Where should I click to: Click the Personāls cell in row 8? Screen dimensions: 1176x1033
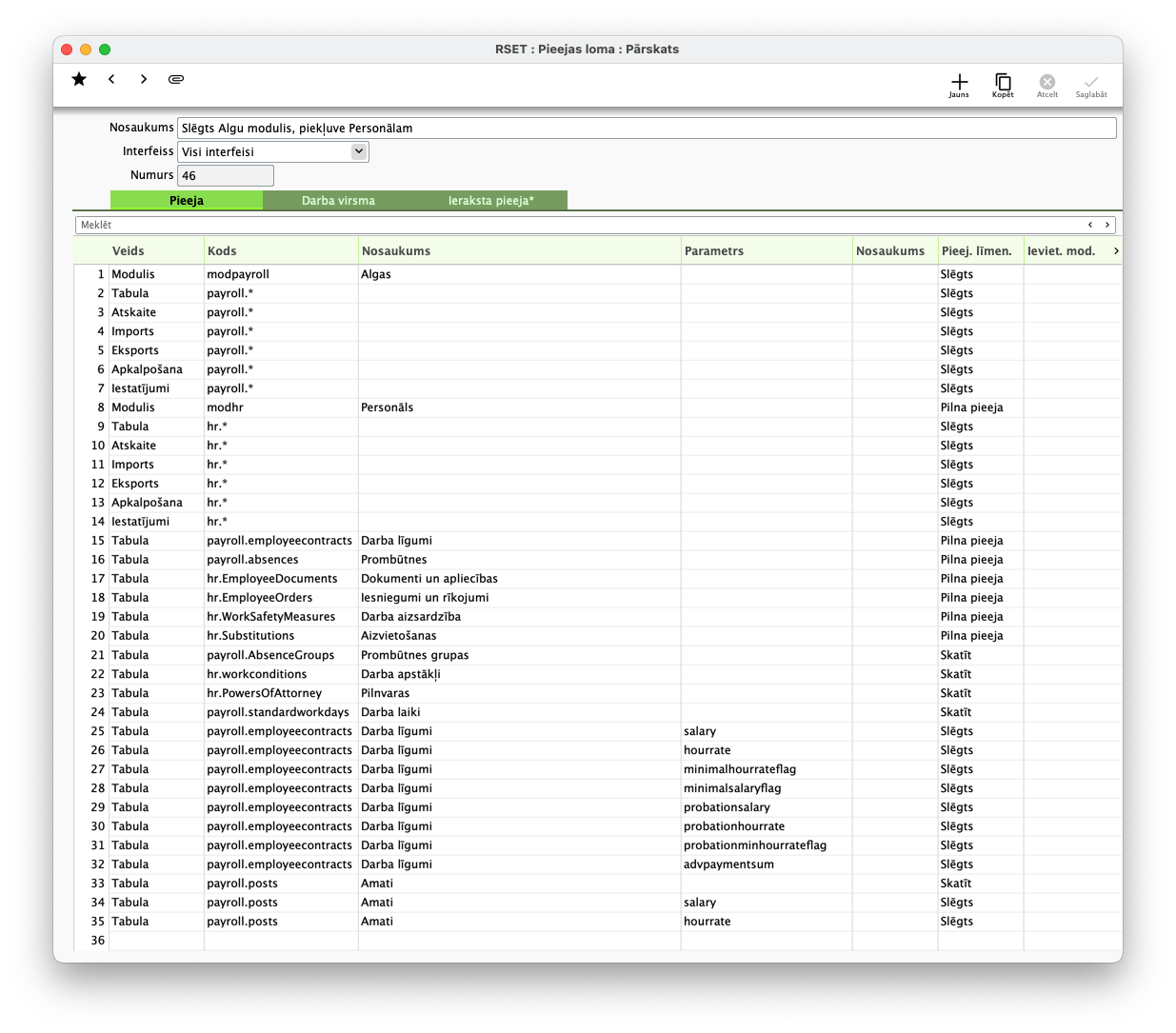519,407
